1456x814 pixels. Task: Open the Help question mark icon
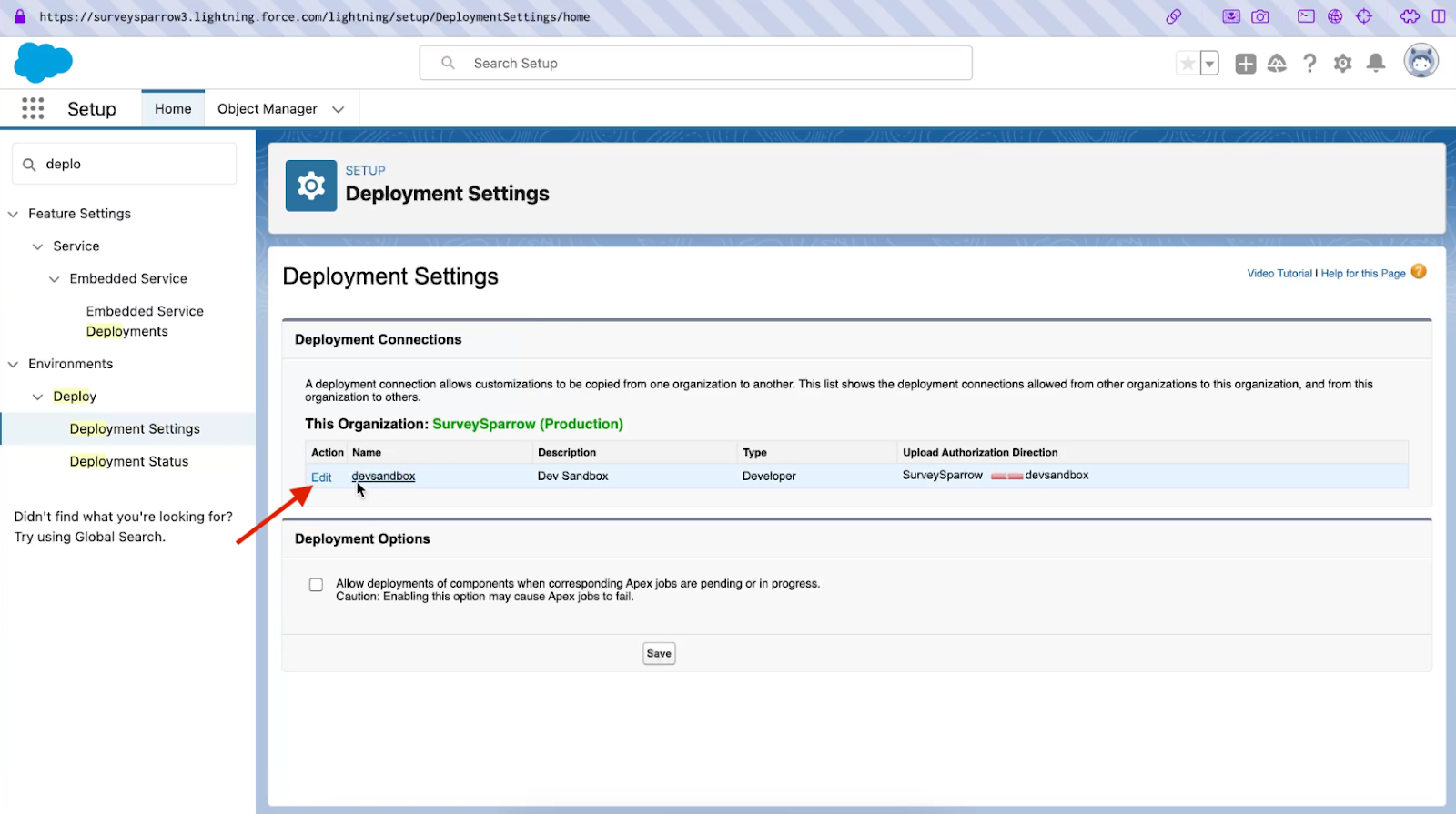pos(1309,64)
